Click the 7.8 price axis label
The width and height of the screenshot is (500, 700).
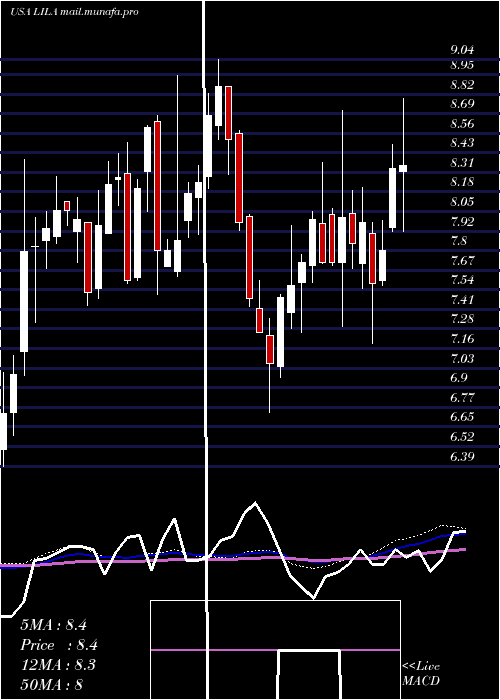point(459,241)
